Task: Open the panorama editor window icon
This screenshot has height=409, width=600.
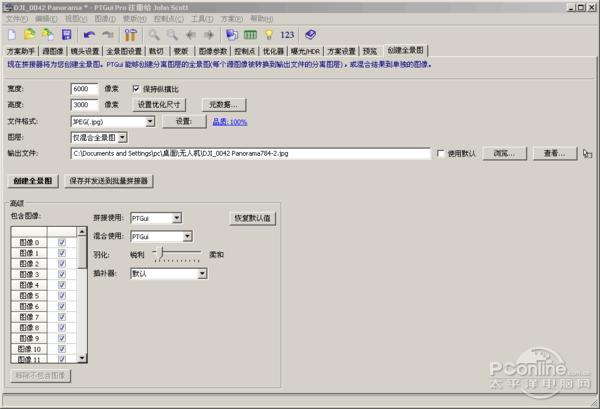Action: coord(232,35)
